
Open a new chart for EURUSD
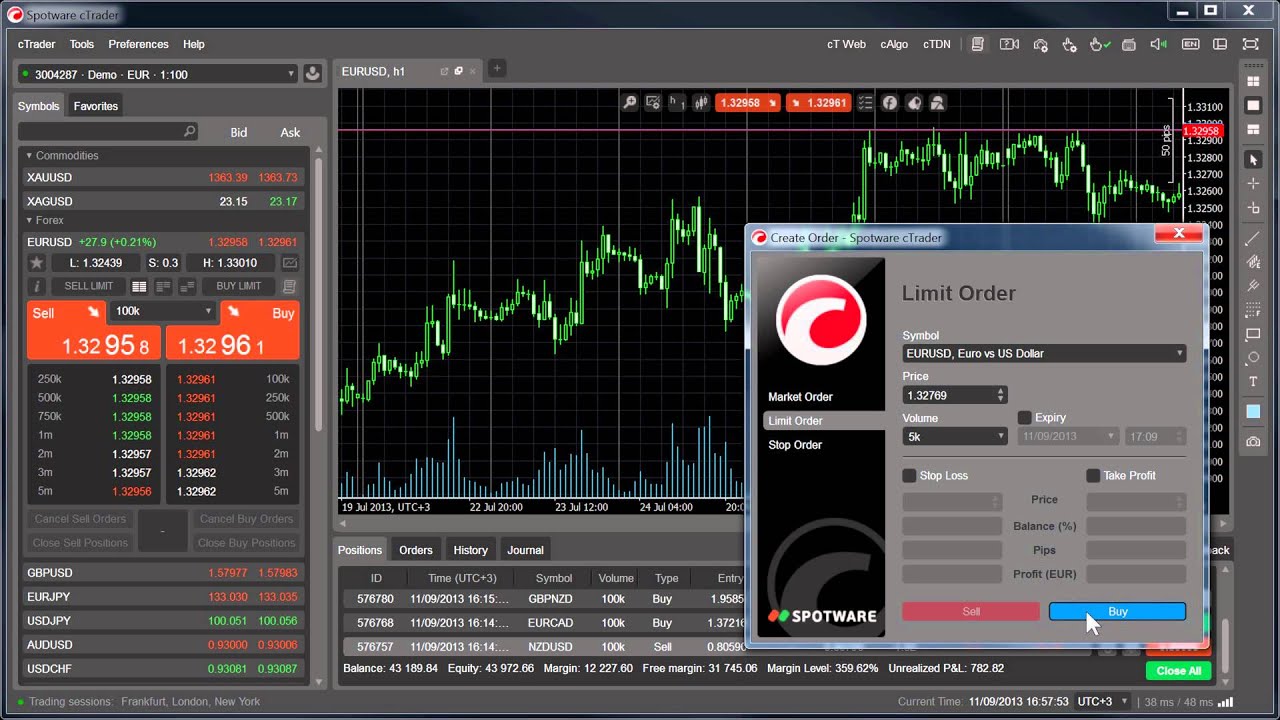[290, 263]
